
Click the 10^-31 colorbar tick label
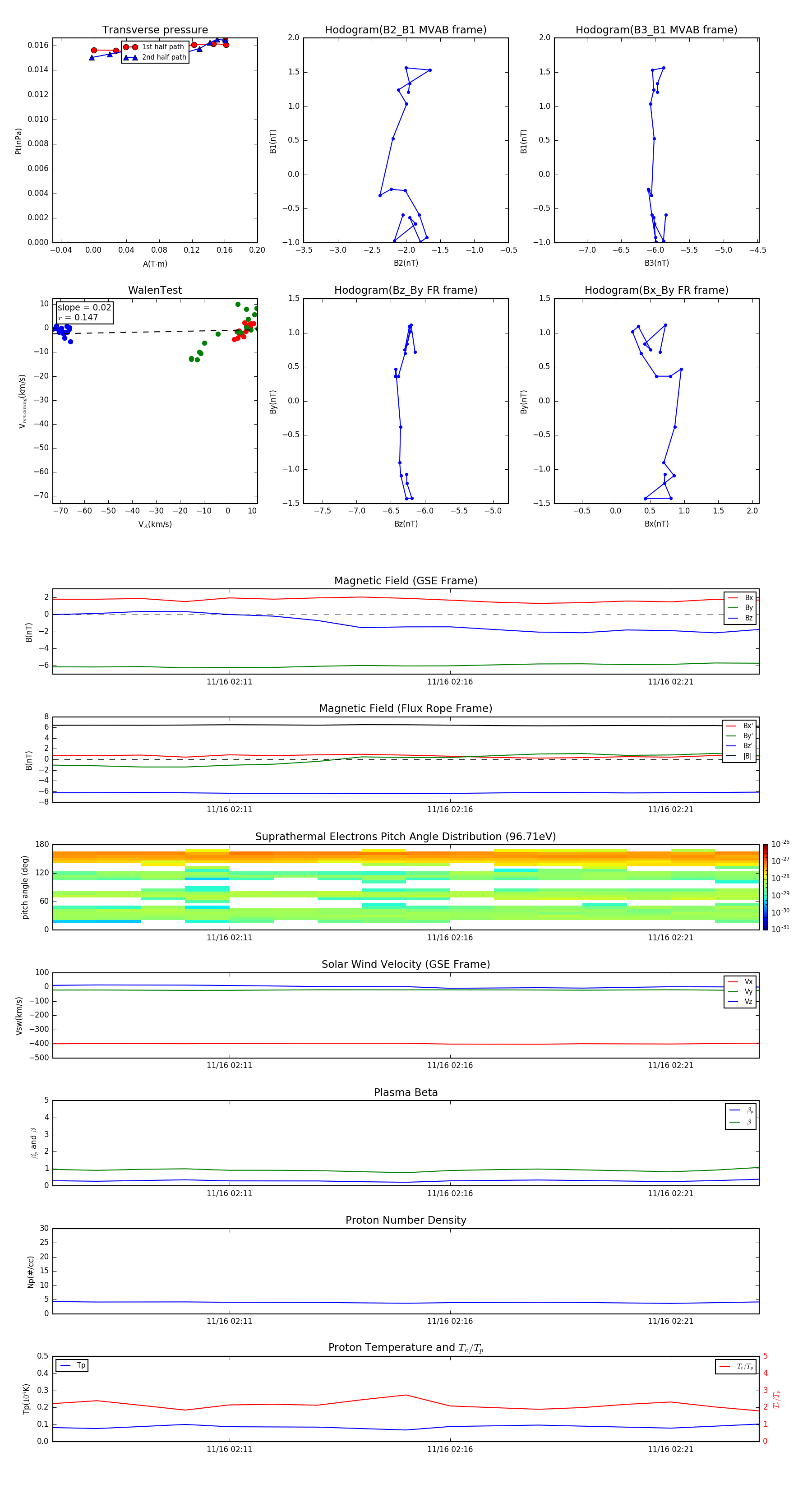(780, 929)
